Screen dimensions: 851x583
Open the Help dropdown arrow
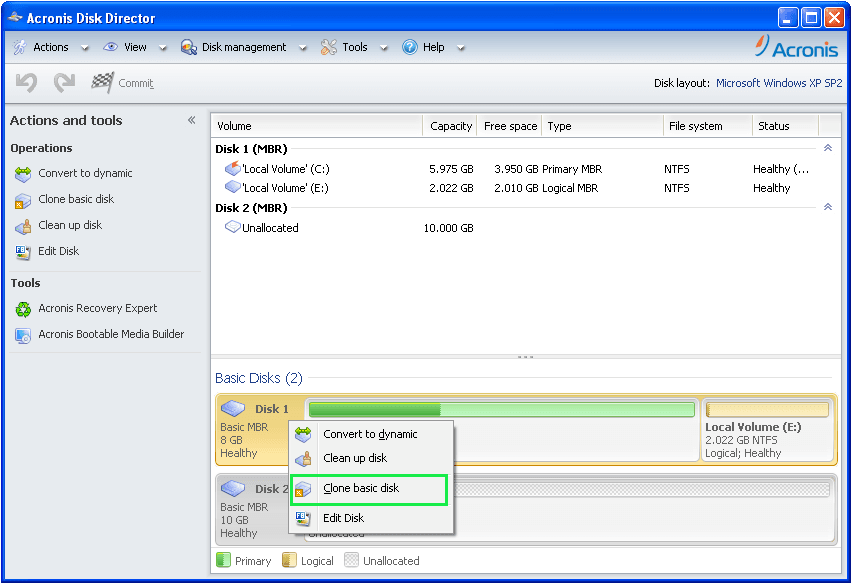point(460,48)
